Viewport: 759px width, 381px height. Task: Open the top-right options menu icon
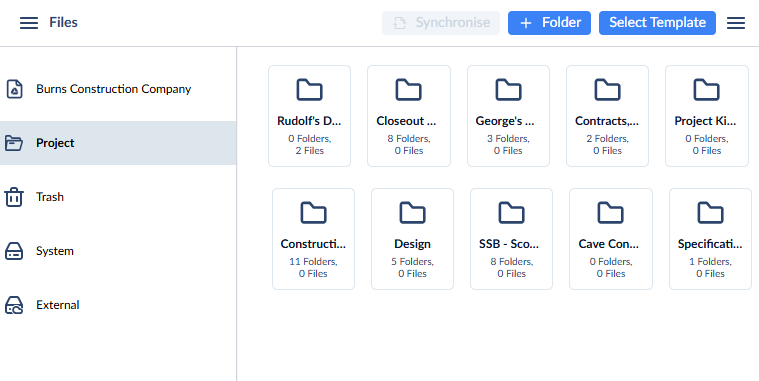pos(736,23)
